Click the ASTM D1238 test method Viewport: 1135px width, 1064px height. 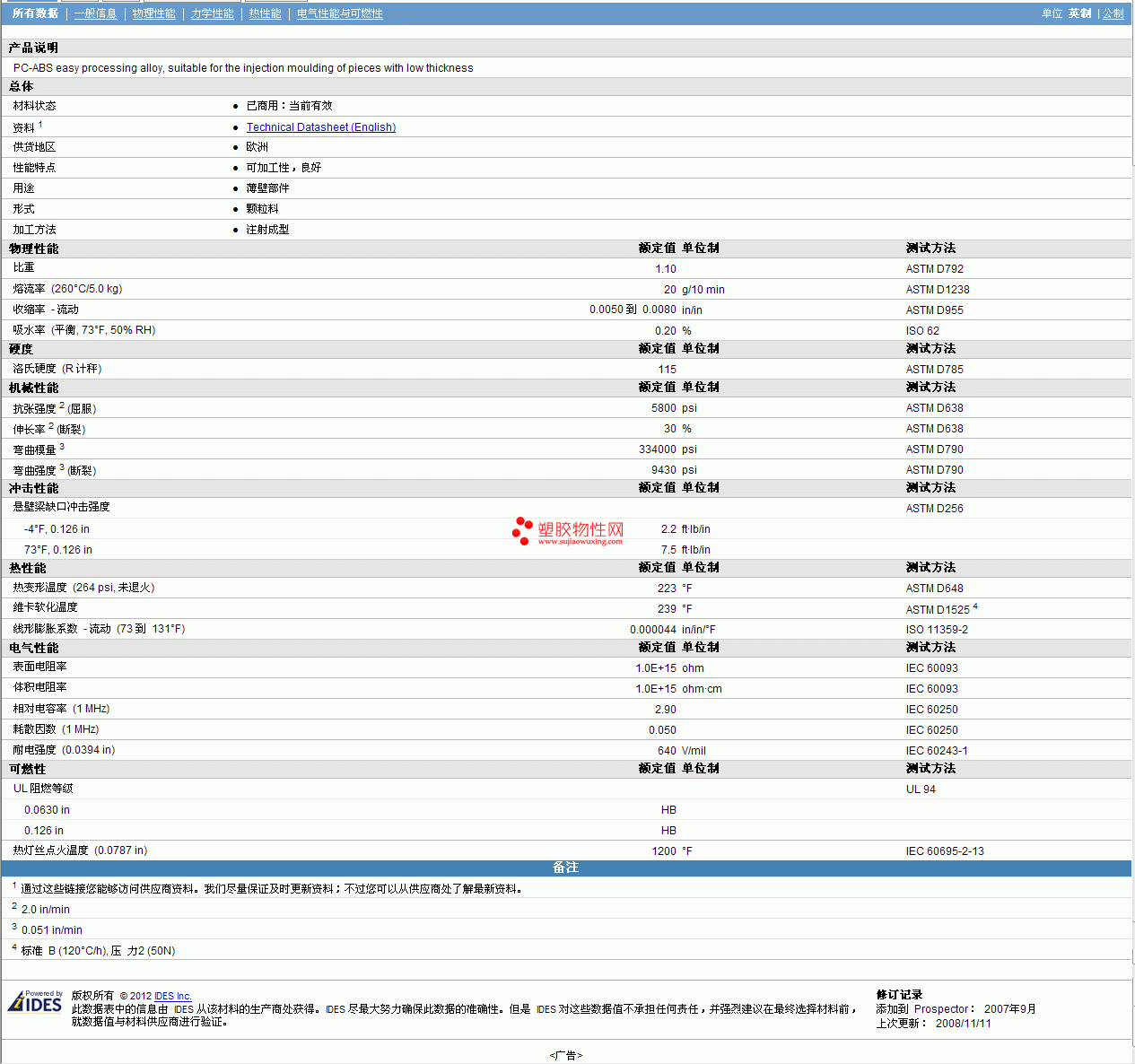tap(938, 290)
